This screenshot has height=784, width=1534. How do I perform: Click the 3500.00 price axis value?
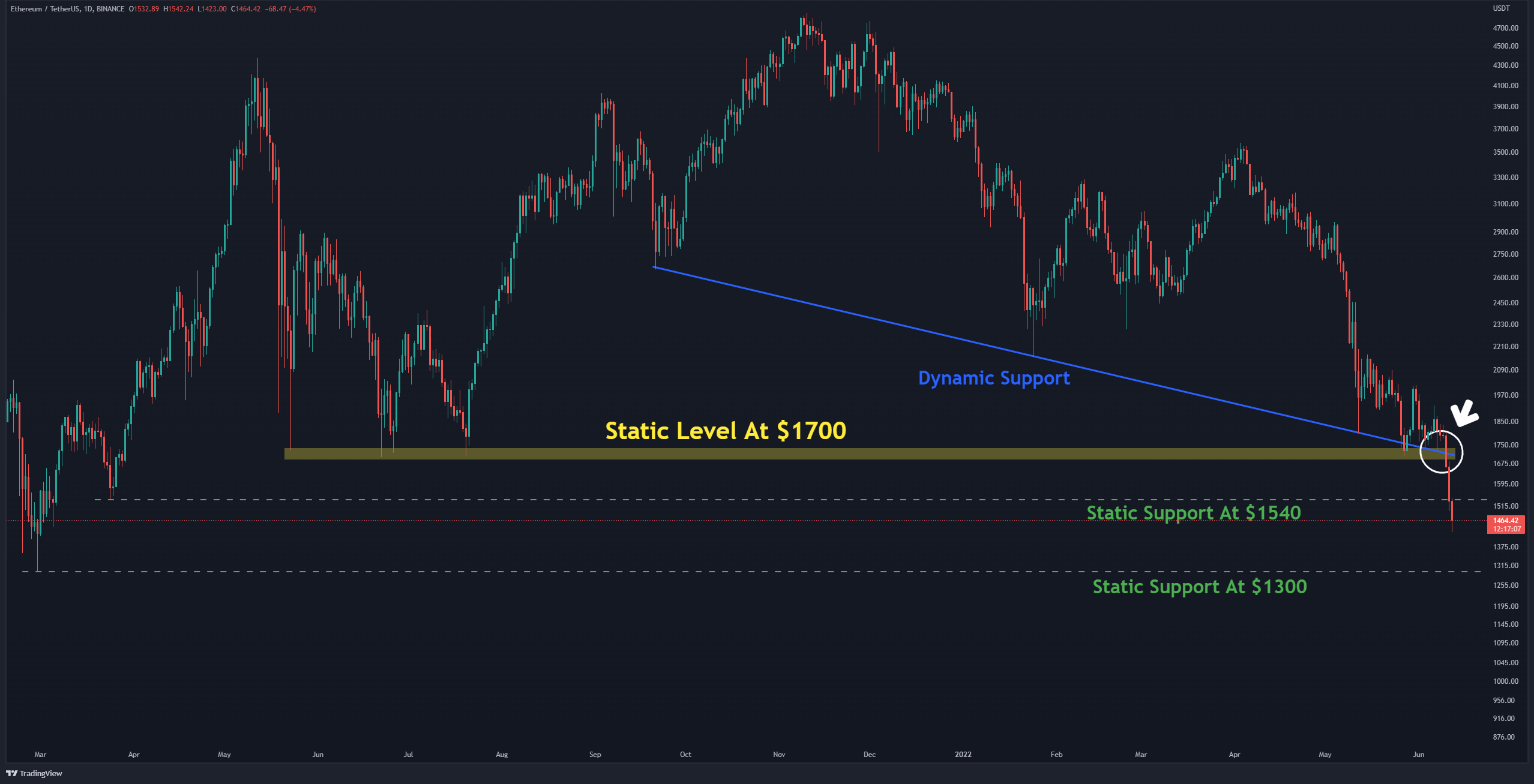click(1506, 152)
